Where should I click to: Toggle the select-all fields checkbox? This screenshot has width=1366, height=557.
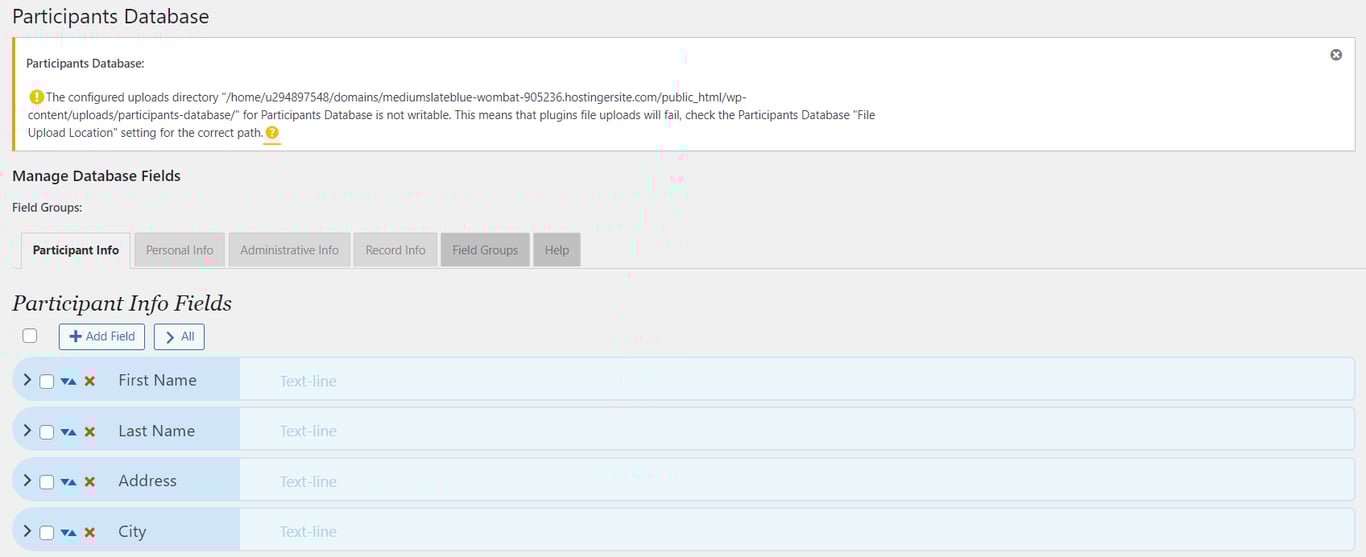(x=30, y=336)
